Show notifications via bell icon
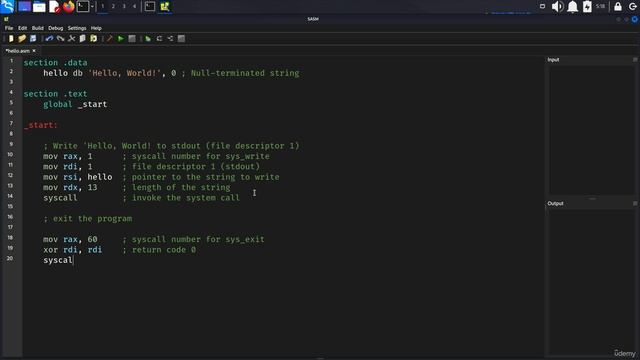The width and height of the screenshot is (640, 360). [x=573, y=6]
